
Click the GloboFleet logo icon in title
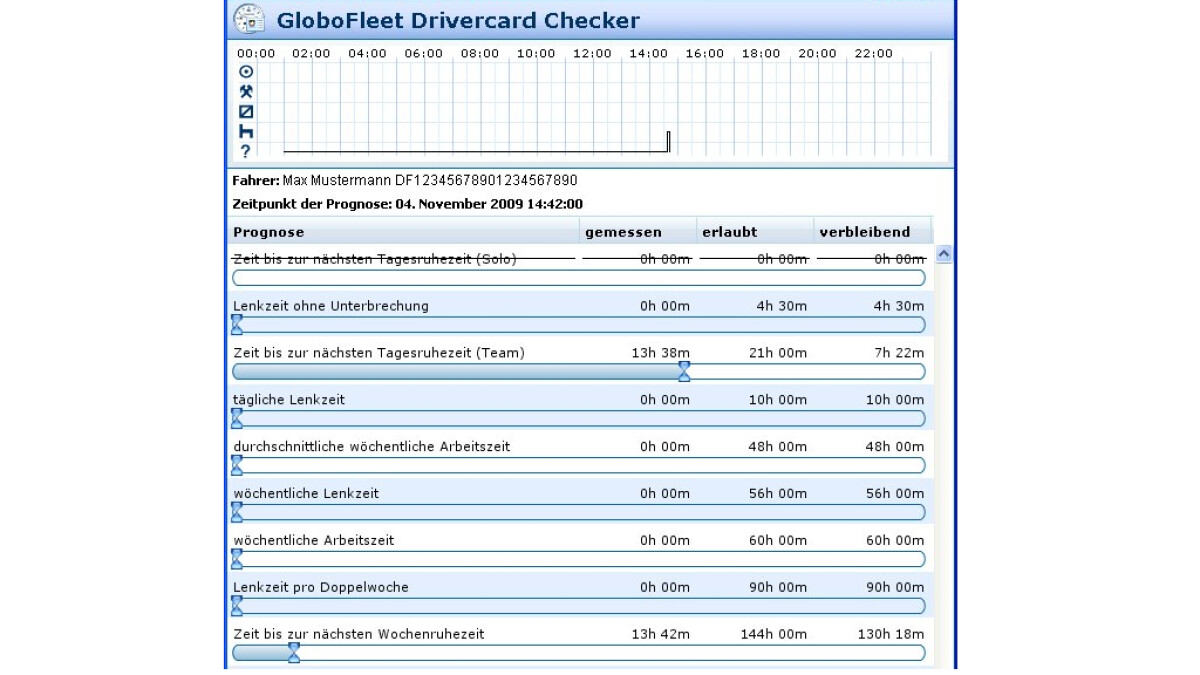pyautogui.click(x=249, y=19)
